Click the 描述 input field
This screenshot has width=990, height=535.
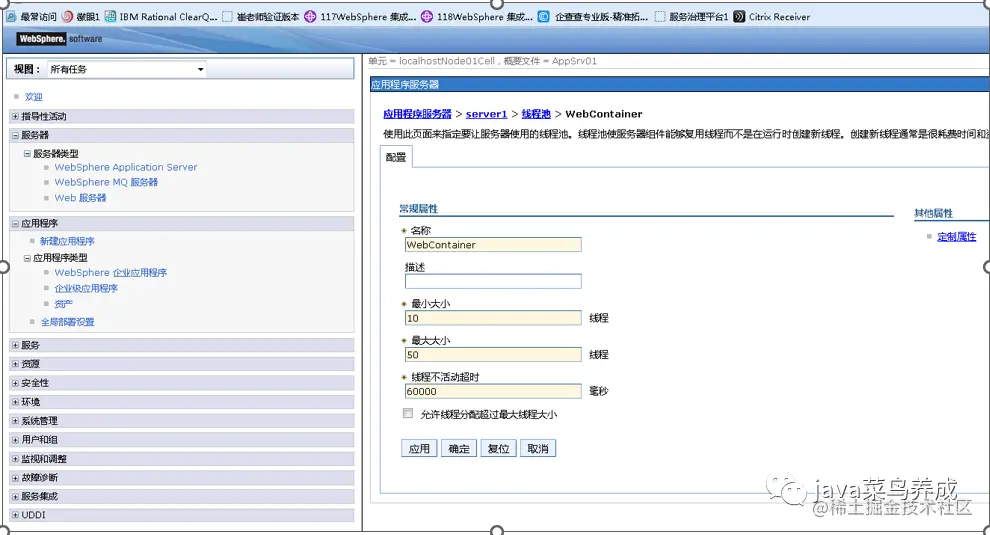[x=493, y=282]
